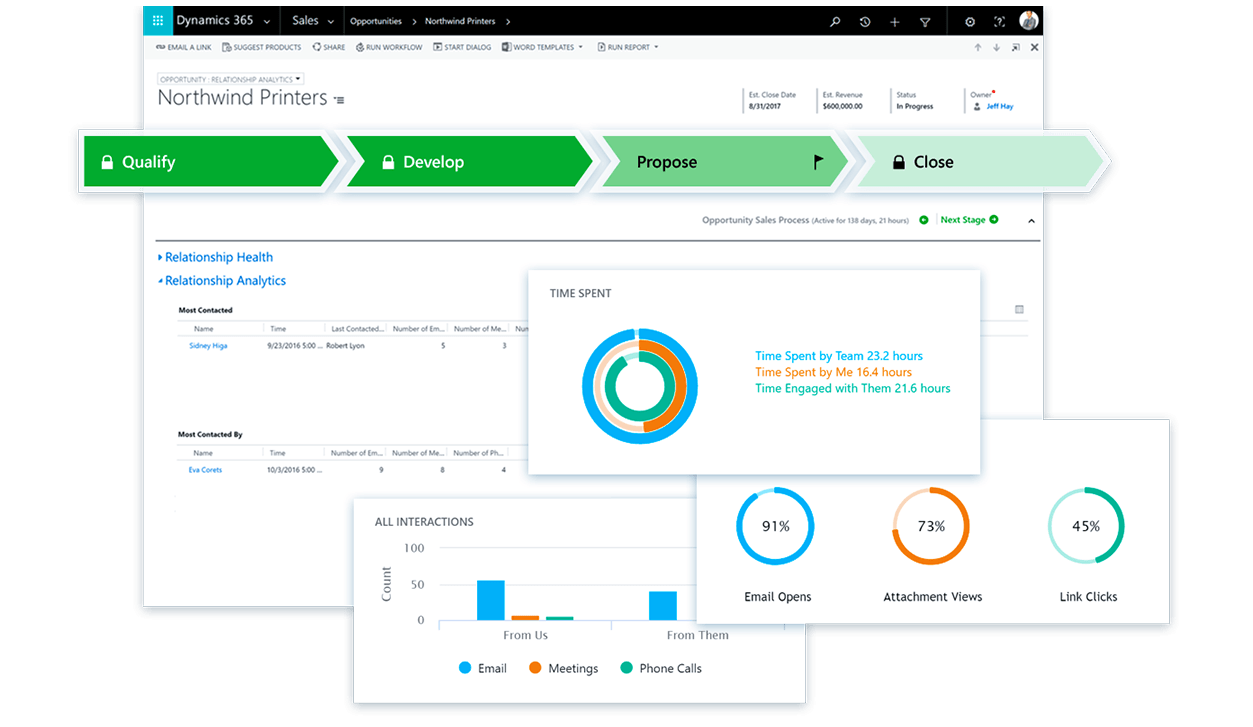The width and height of the screenshot is (1253, 727).
Task: Click Status field In Progress
Action: (914, 106)
